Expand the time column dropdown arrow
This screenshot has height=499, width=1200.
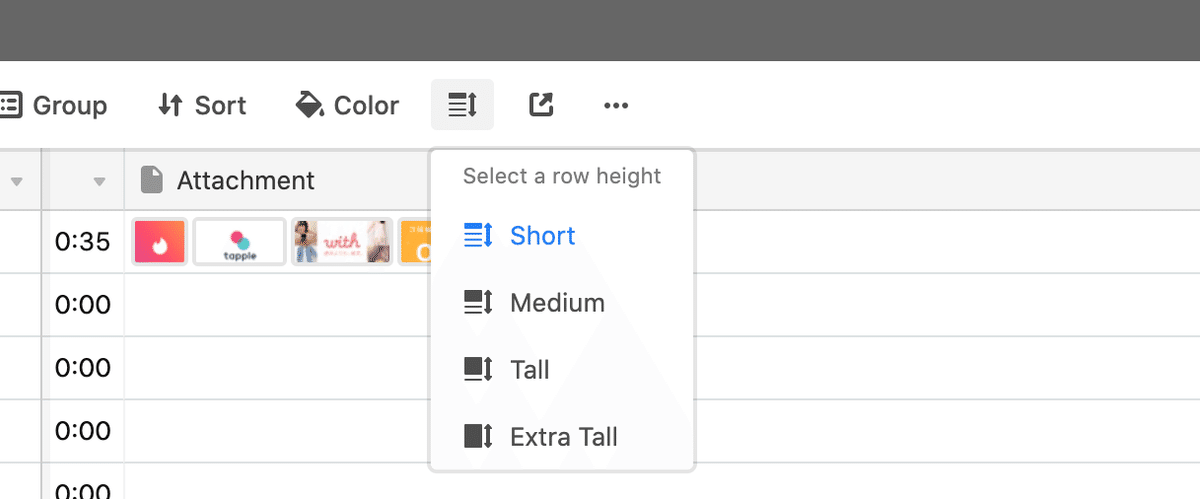point(99,181)
